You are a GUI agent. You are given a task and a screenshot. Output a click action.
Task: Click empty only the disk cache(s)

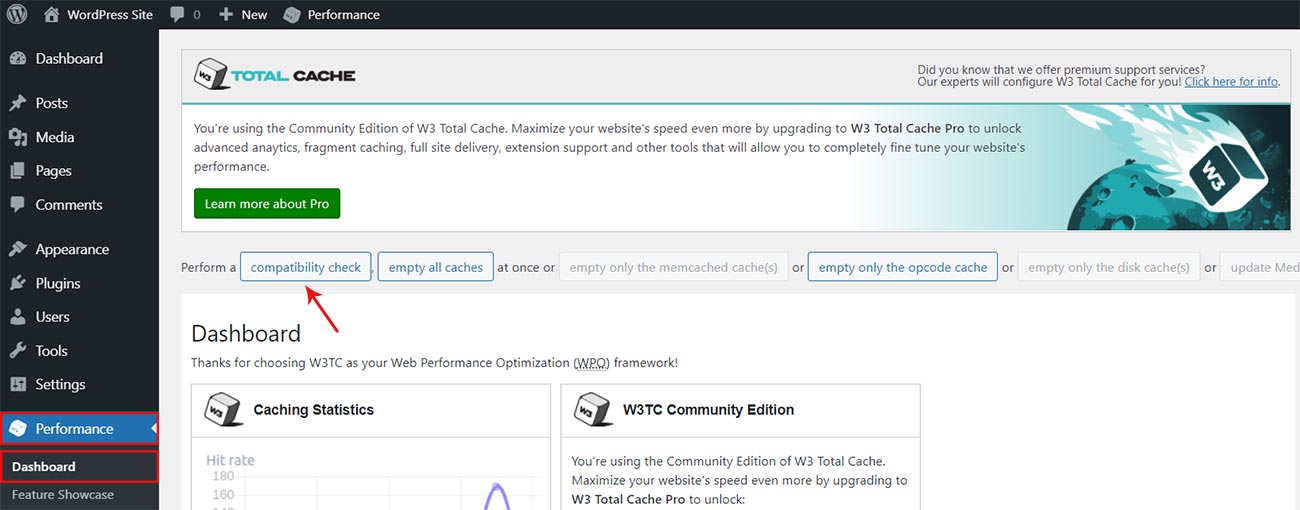pyautogui.click(x=1109, y=267)
